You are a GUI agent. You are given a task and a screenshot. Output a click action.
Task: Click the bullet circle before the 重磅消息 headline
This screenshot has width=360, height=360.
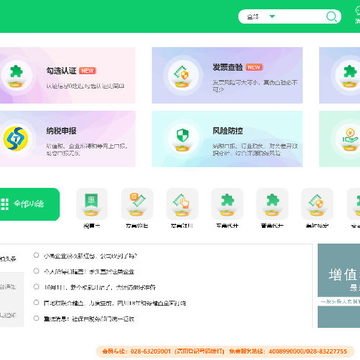click(x=36, y=318)
